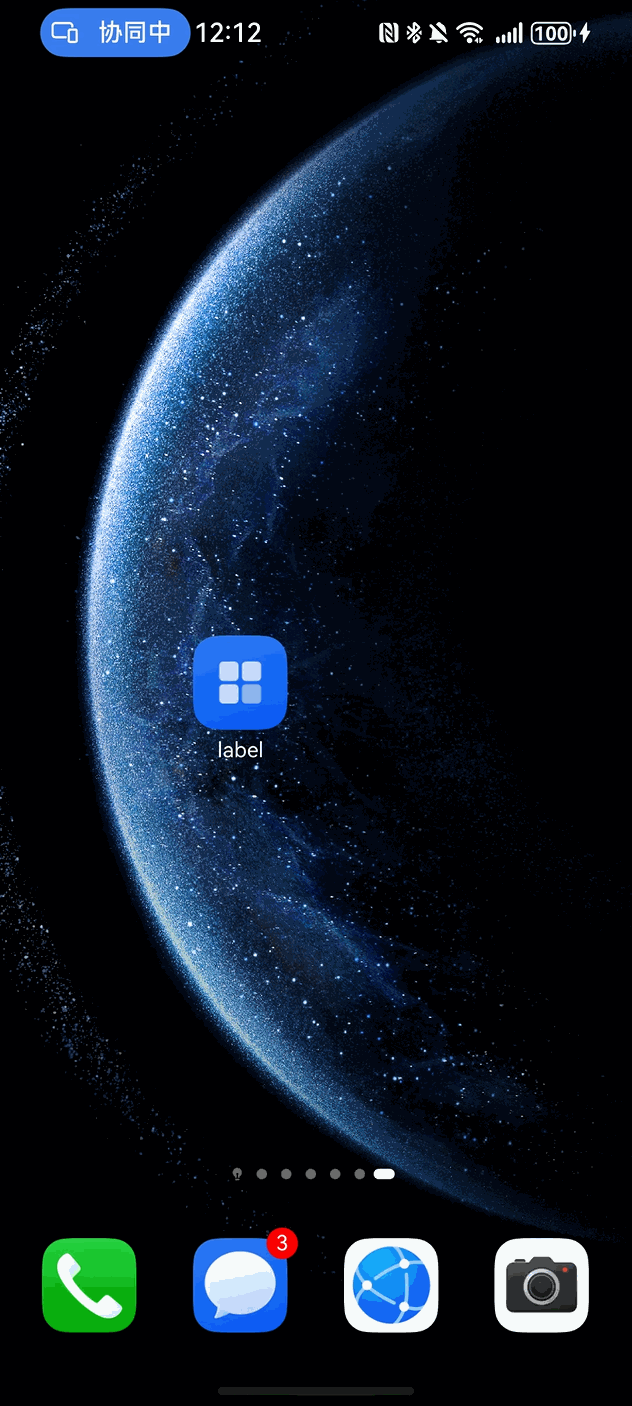Open Messages app with 3 unread badge

point(240,1285)
